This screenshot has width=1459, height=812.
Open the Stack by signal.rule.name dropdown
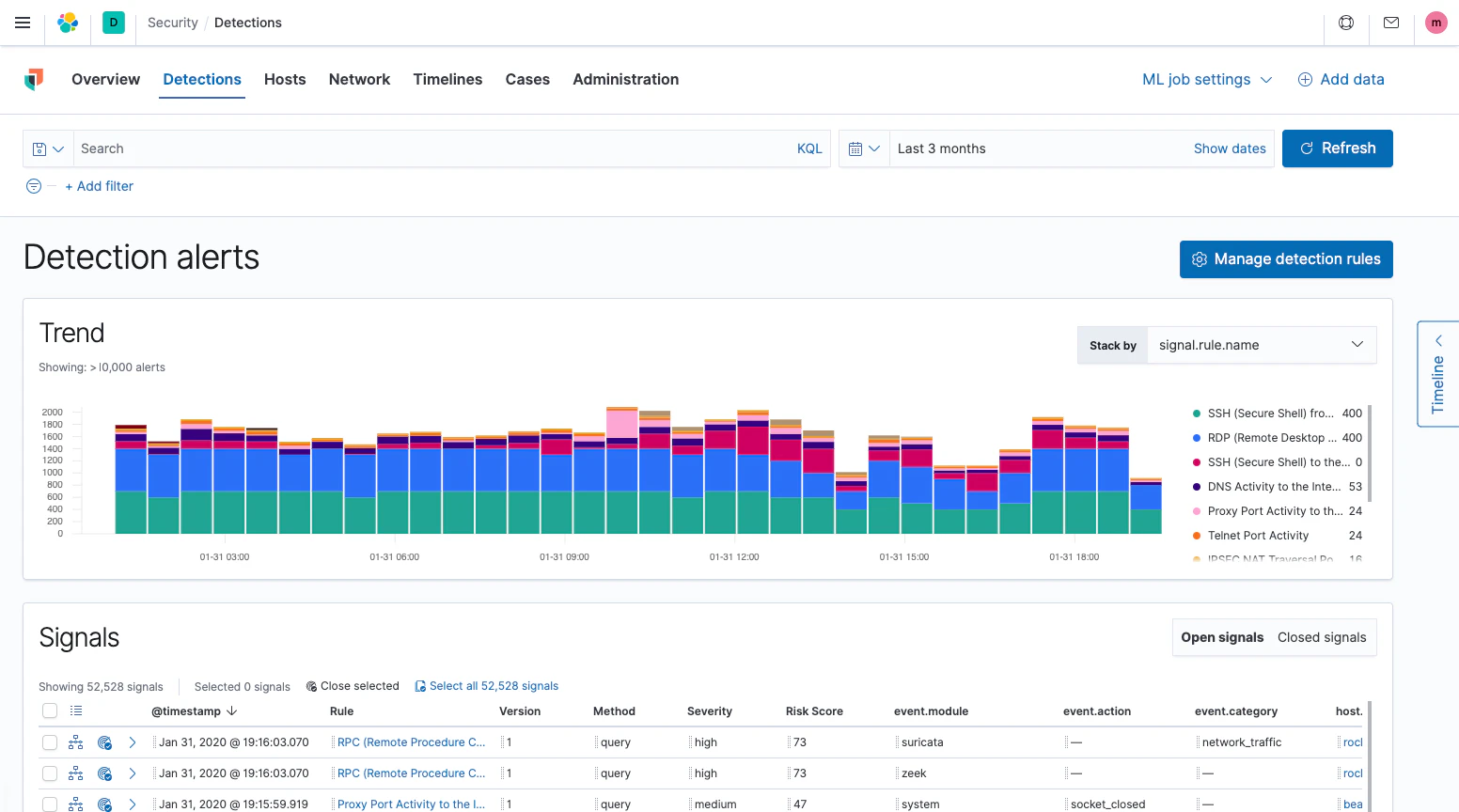coord(1262,345)
